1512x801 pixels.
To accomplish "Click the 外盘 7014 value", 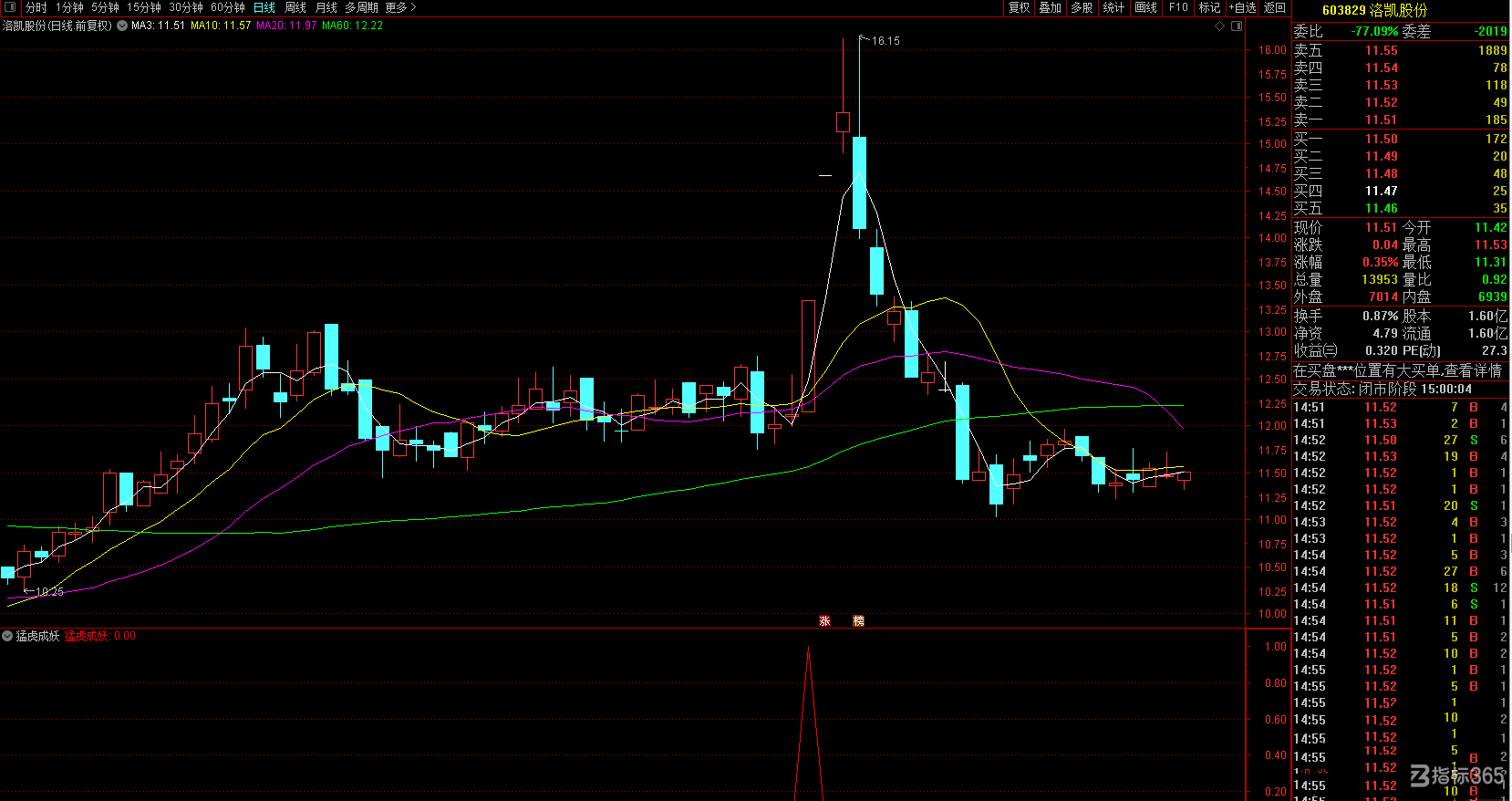I will pos(1383,296).
